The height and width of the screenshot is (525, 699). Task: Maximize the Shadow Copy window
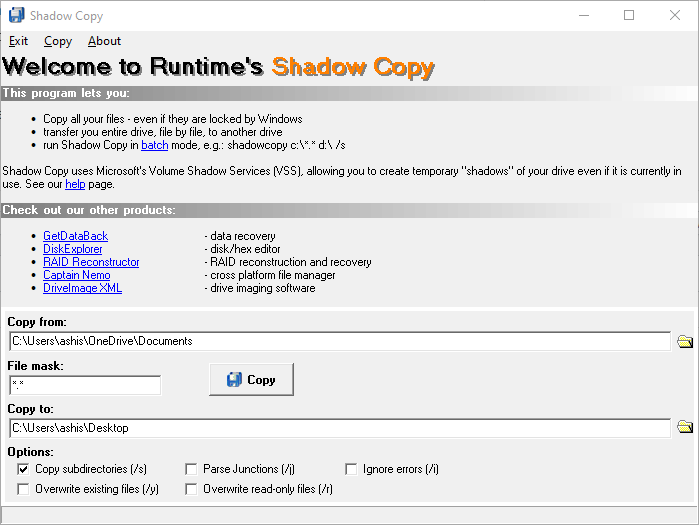pos(629,15)
